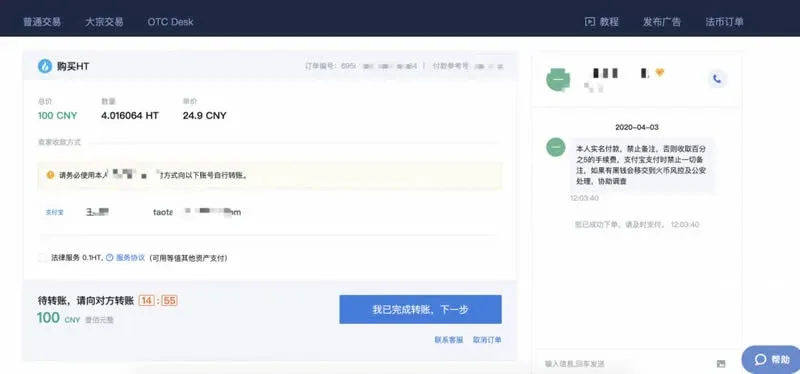
Task: Click sender avatar beside chat message
Action: (x=556, y=147)
